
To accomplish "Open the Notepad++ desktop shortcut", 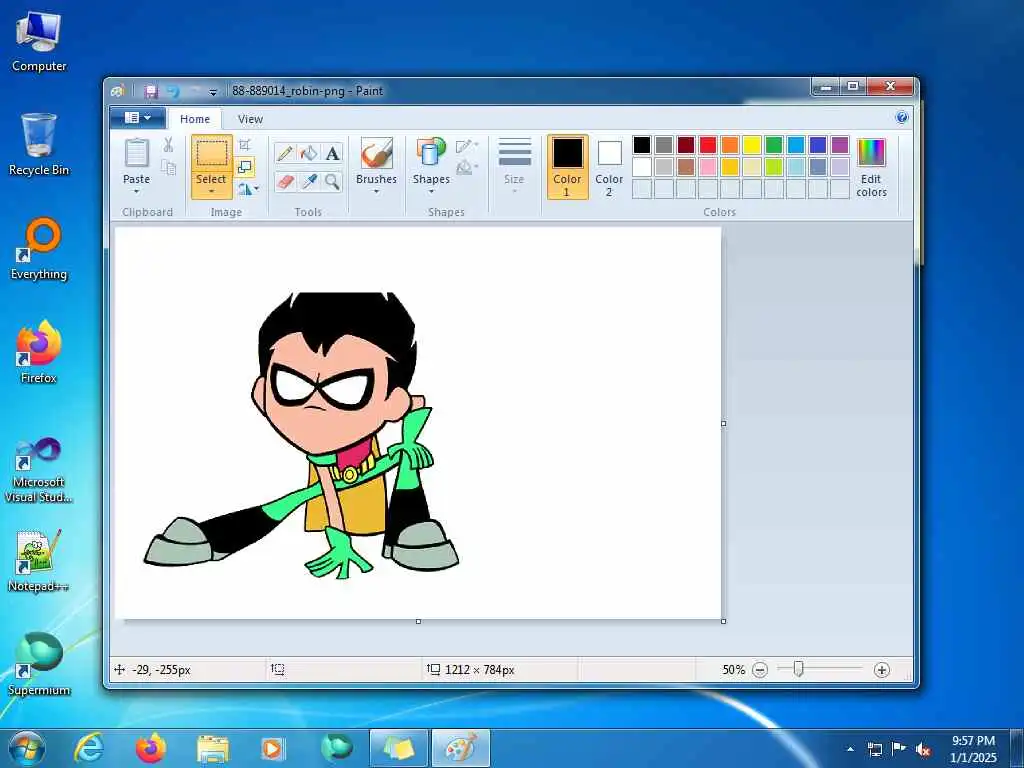I will [x=39, y=560].
